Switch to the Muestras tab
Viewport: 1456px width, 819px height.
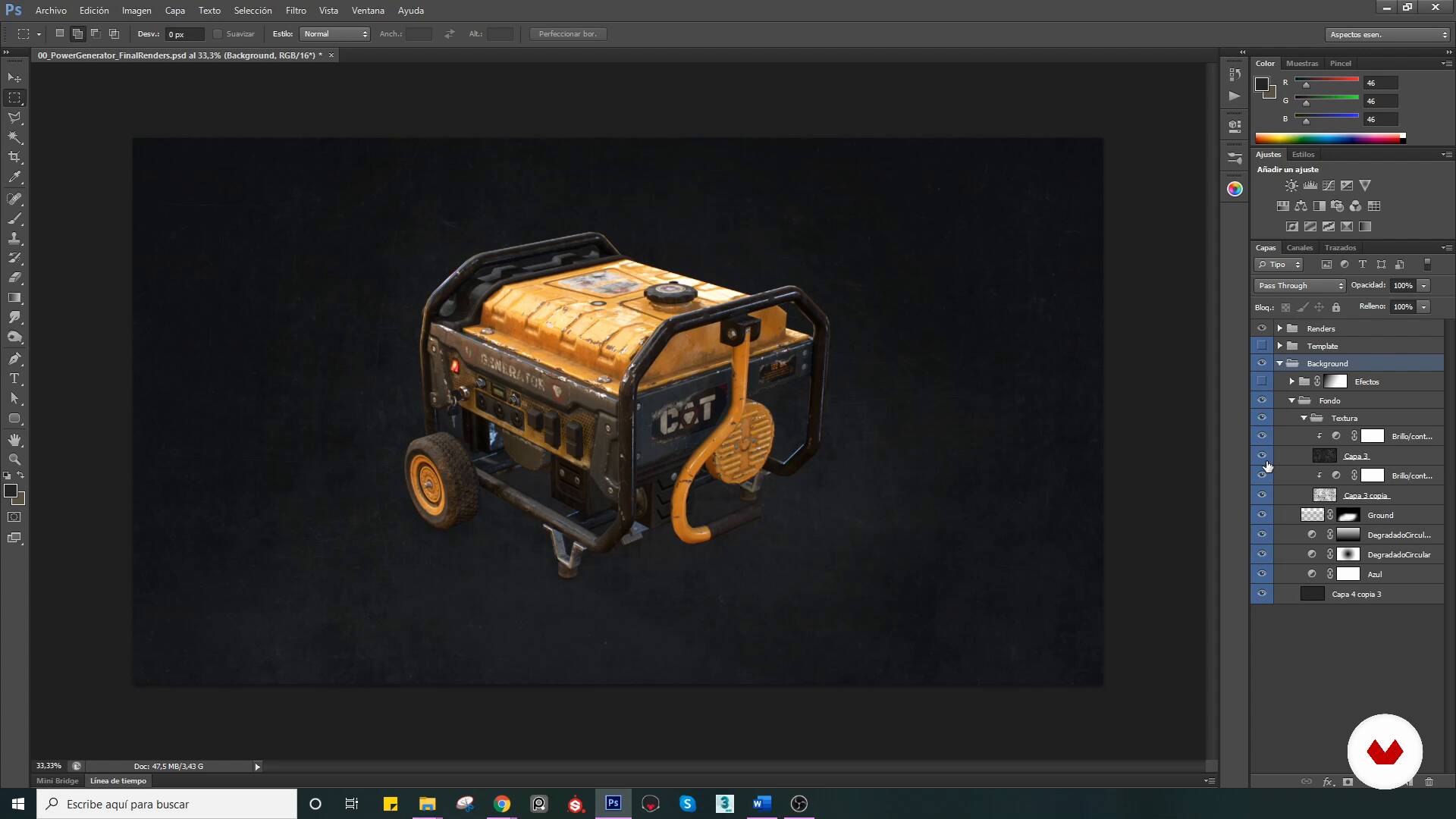pos(1302,64)
